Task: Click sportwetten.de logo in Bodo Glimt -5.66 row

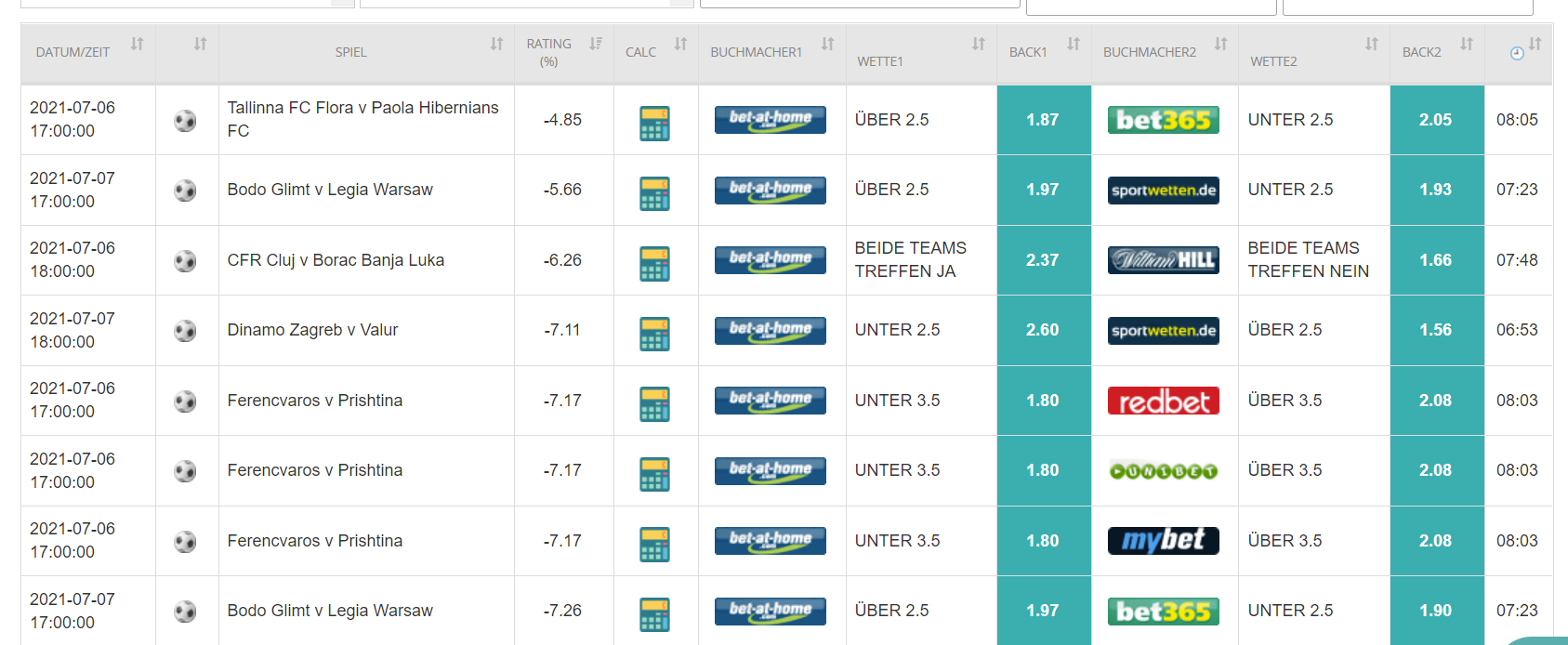Action: pos(1164,191)
